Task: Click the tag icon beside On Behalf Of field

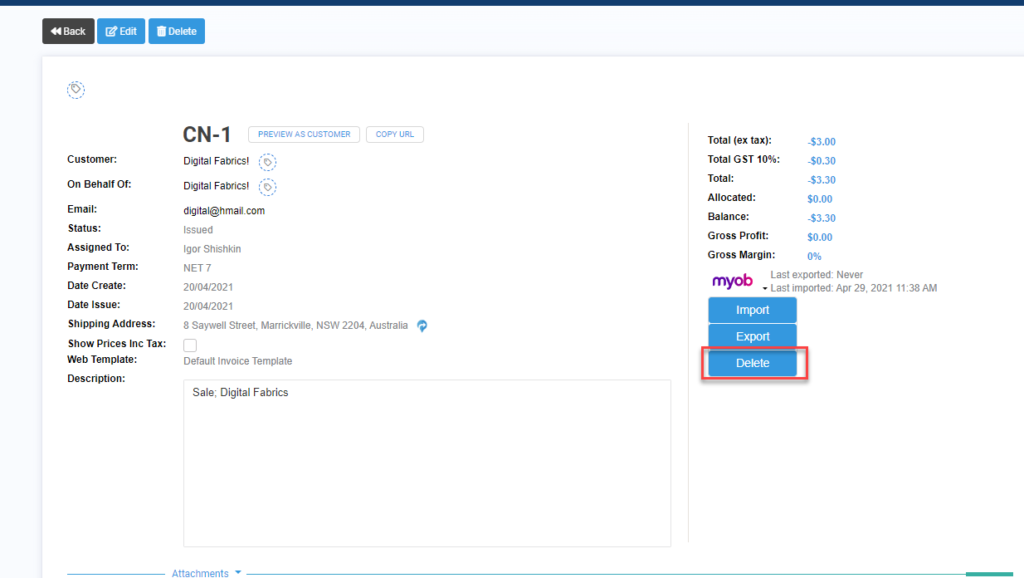Action: coord(267,186)
